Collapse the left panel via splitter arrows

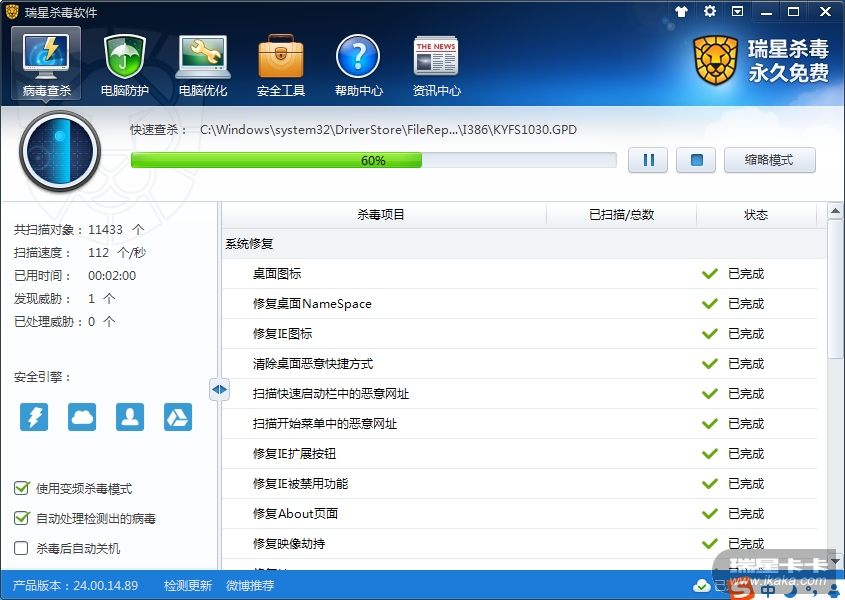pyautogui.click(x=219, y=389)
